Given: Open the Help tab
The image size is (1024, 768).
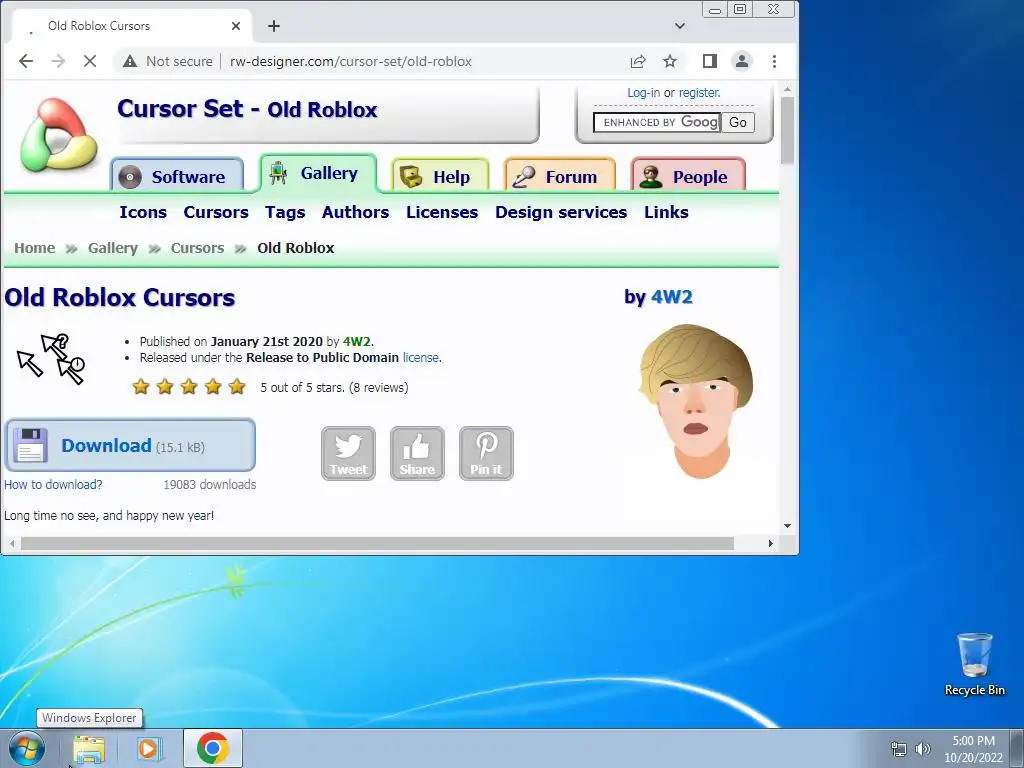Looking at the screenshot, I should [440, 175].
